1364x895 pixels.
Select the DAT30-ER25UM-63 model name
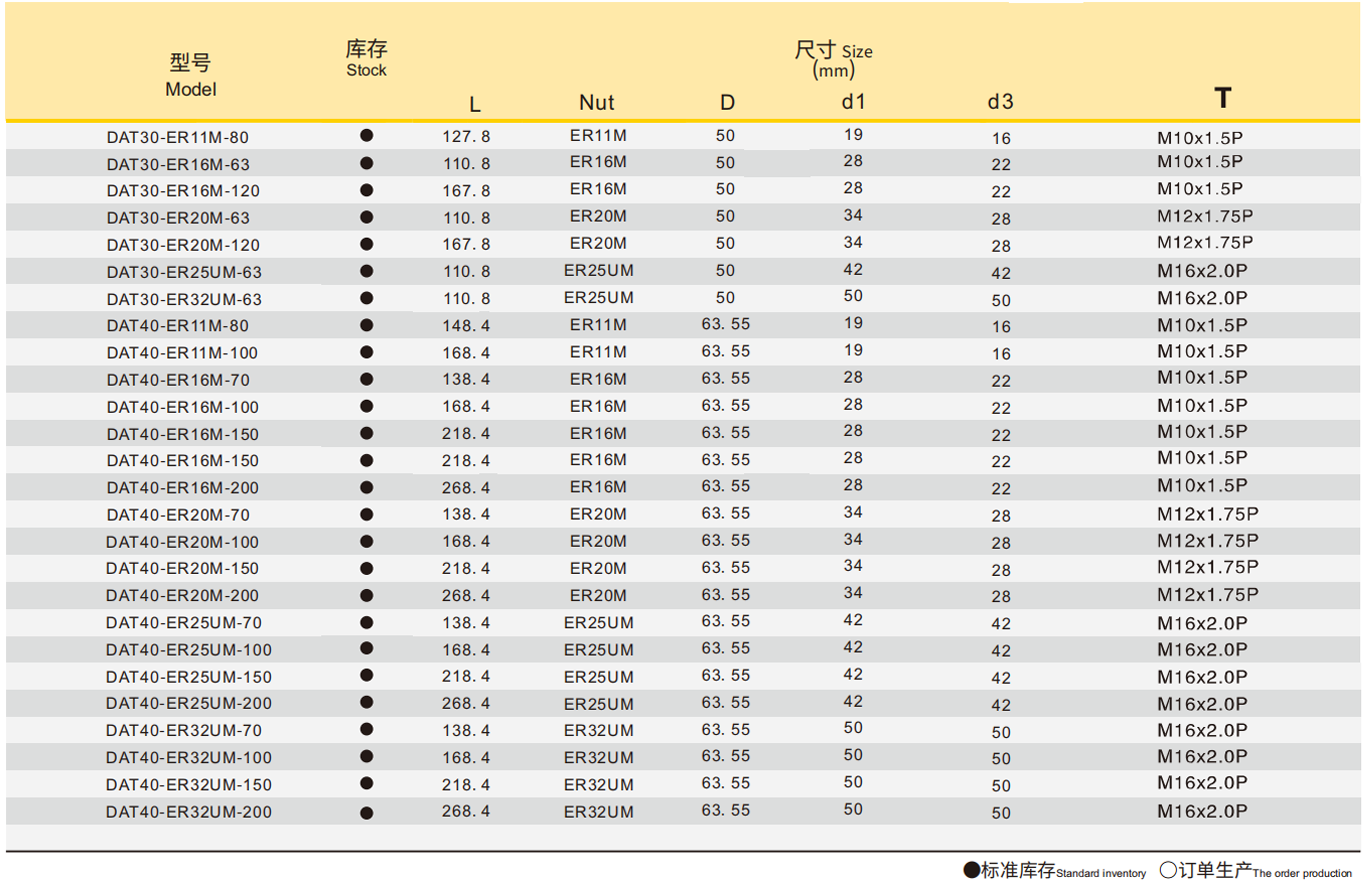point(184,271)
